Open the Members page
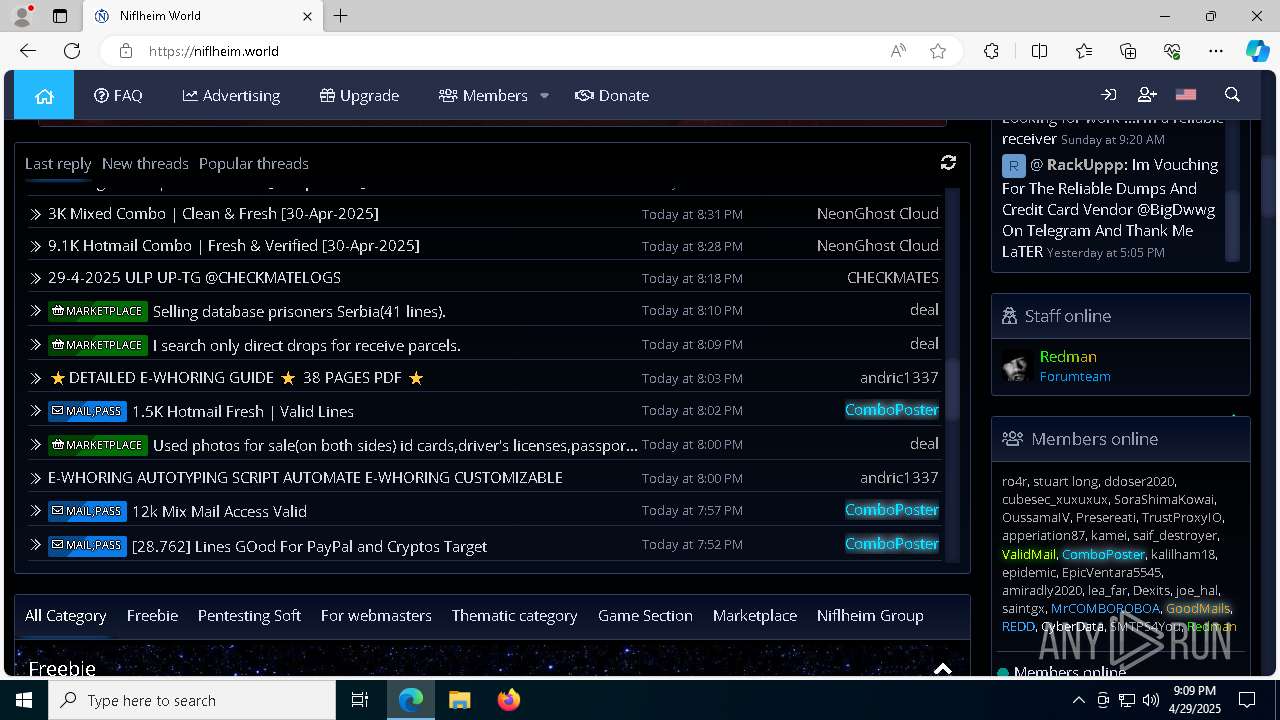 [483, 95]
